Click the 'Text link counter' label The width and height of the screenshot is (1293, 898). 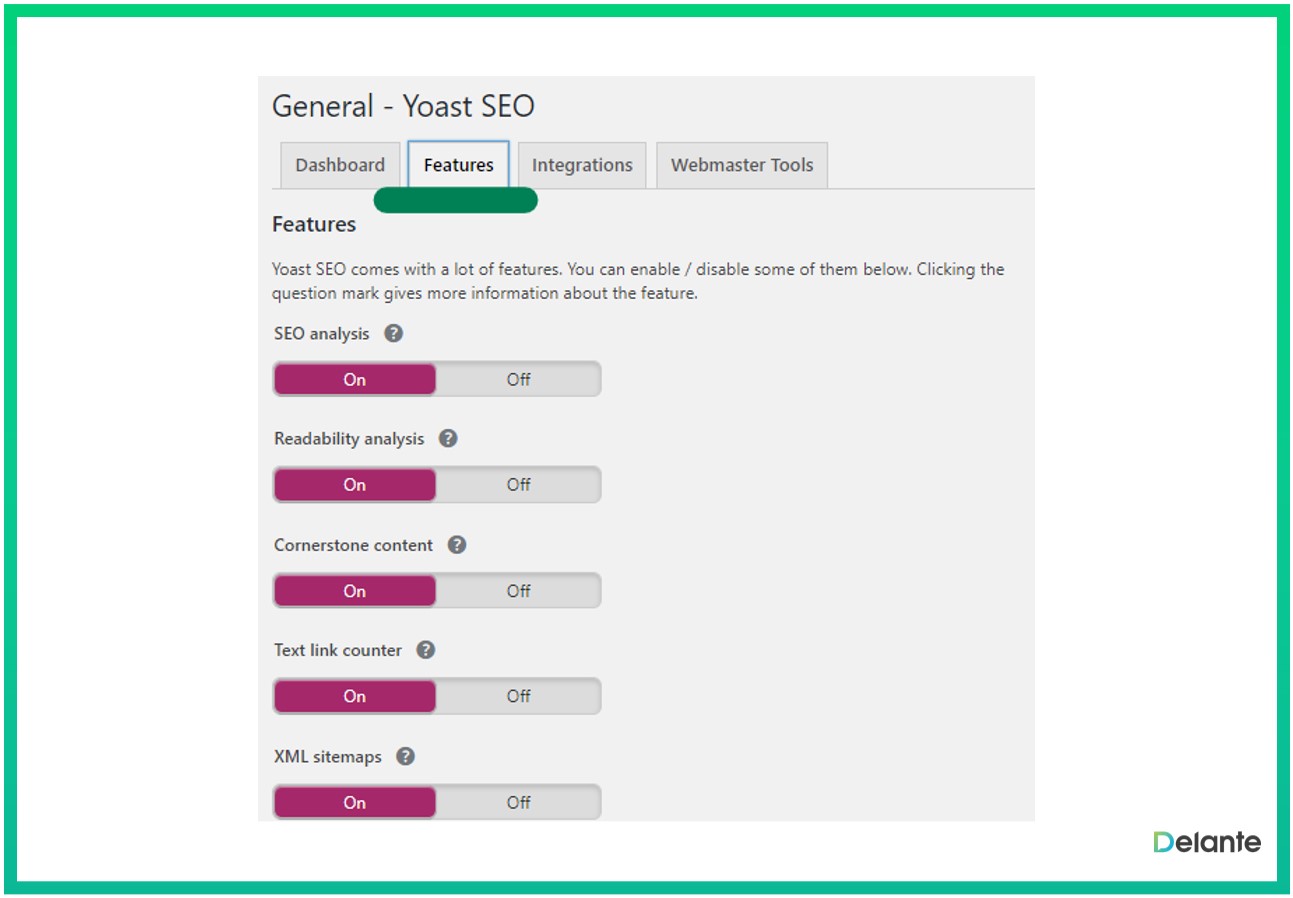(338, 650)
